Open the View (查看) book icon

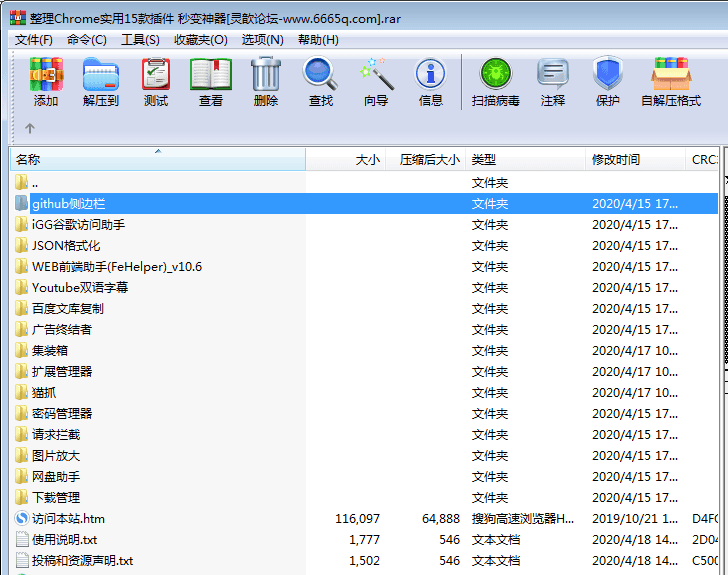[211, 74]
